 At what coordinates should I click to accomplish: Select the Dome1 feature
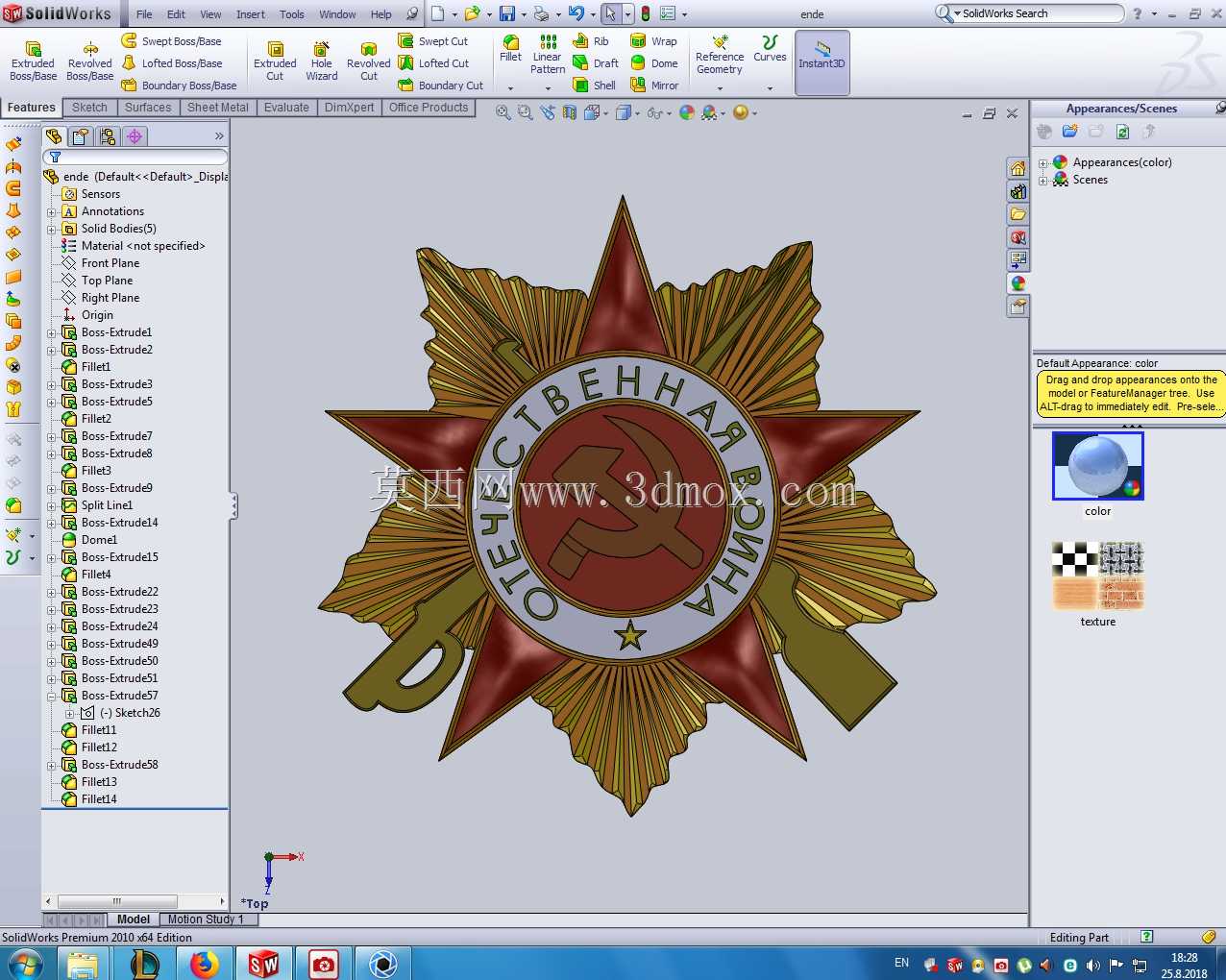click(98, 540)
